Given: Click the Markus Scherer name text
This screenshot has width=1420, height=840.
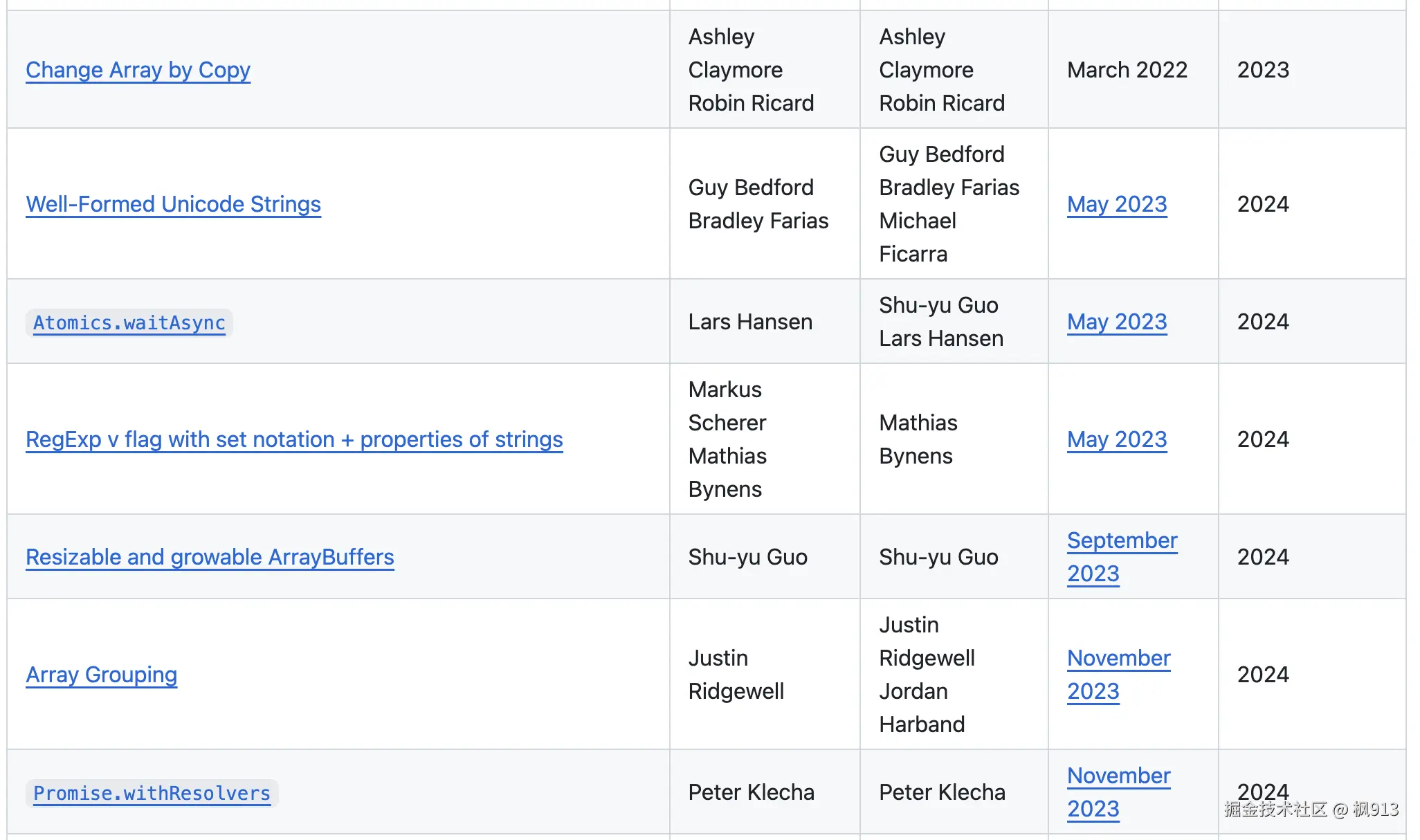Looking at the screenshot, I should 727,406.
